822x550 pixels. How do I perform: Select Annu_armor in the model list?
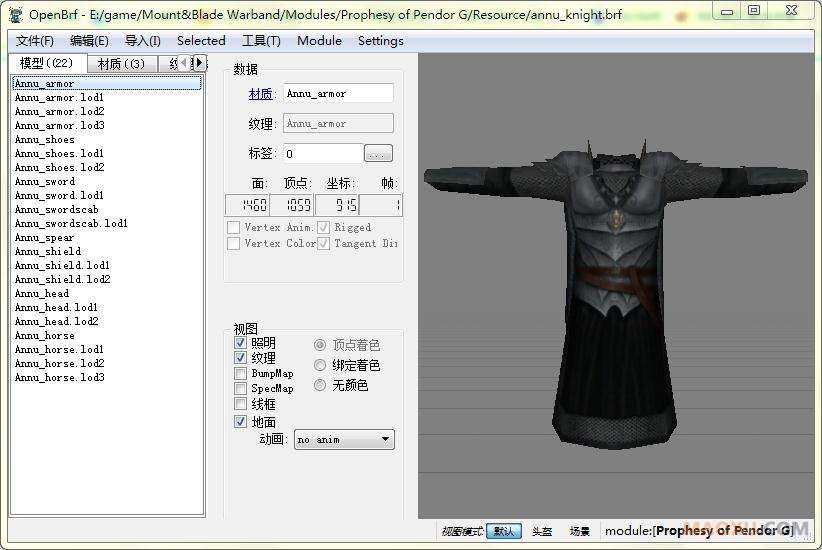coord(106,83)
